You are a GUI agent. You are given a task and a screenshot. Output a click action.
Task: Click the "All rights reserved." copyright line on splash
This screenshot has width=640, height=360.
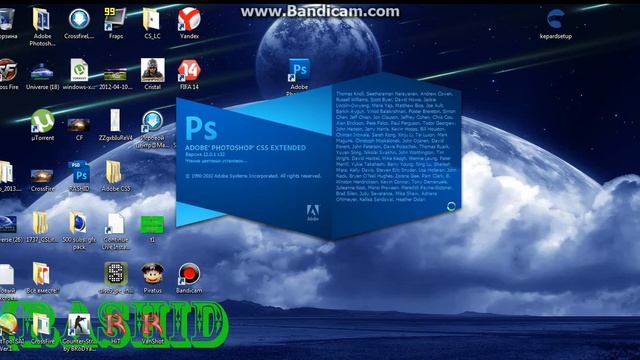(x=300, y=176)
